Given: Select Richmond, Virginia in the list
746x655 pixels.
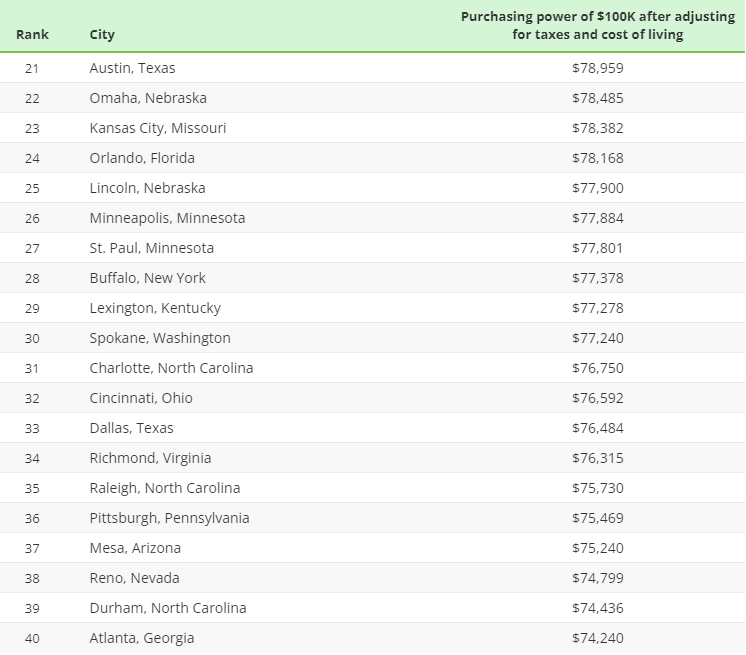Looking at the screenshot, I should 150,458.
